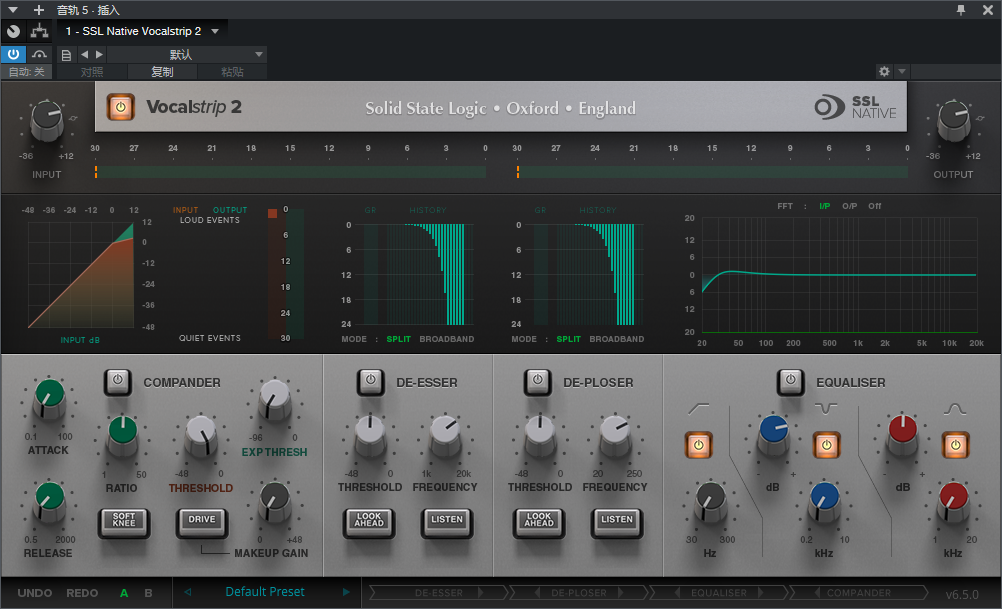Toggle the De-Esser section power button
This screenshot has height=609, width=1002.
point(371,382)
